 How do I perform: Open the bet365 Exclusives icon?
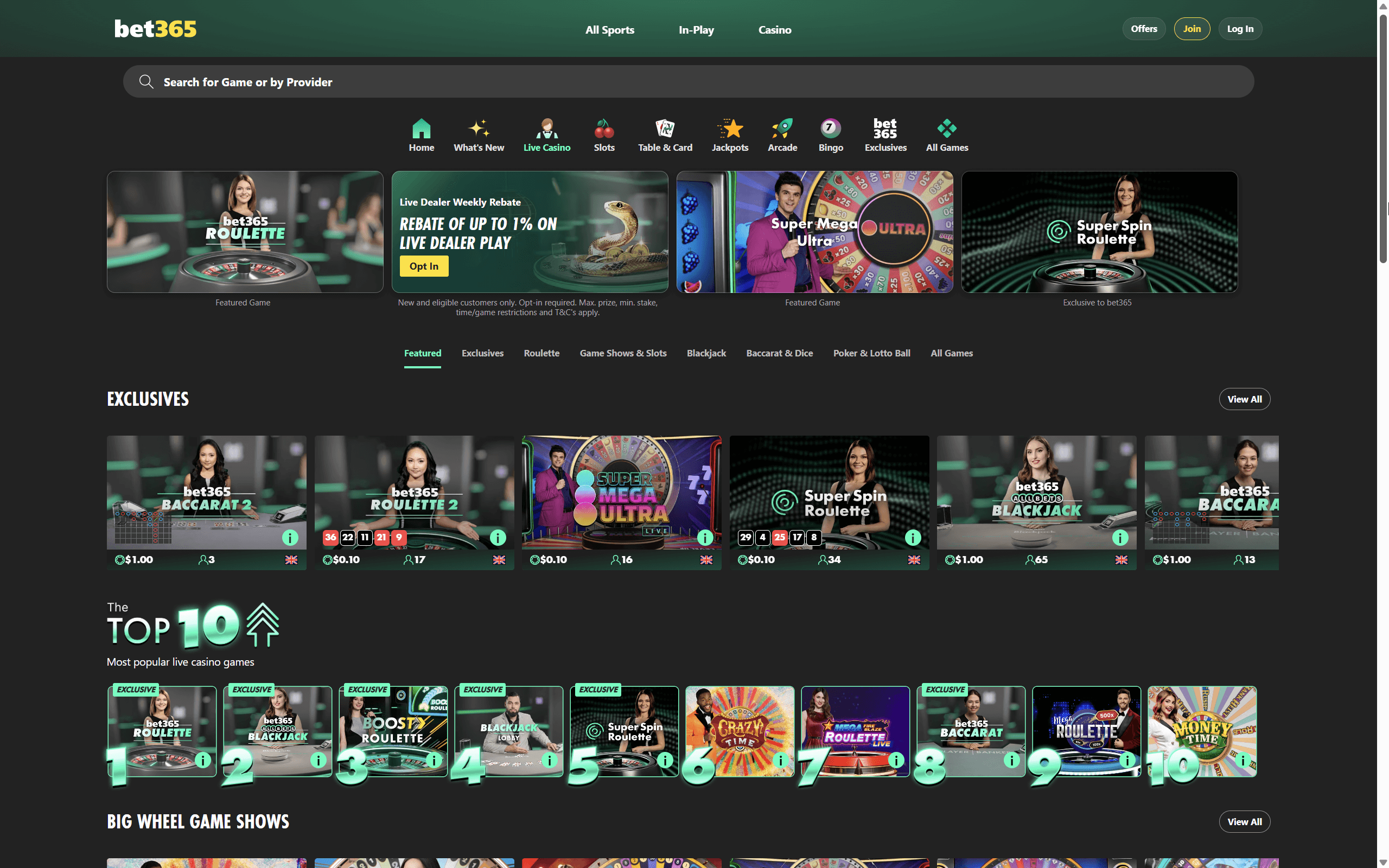(885, 129)
